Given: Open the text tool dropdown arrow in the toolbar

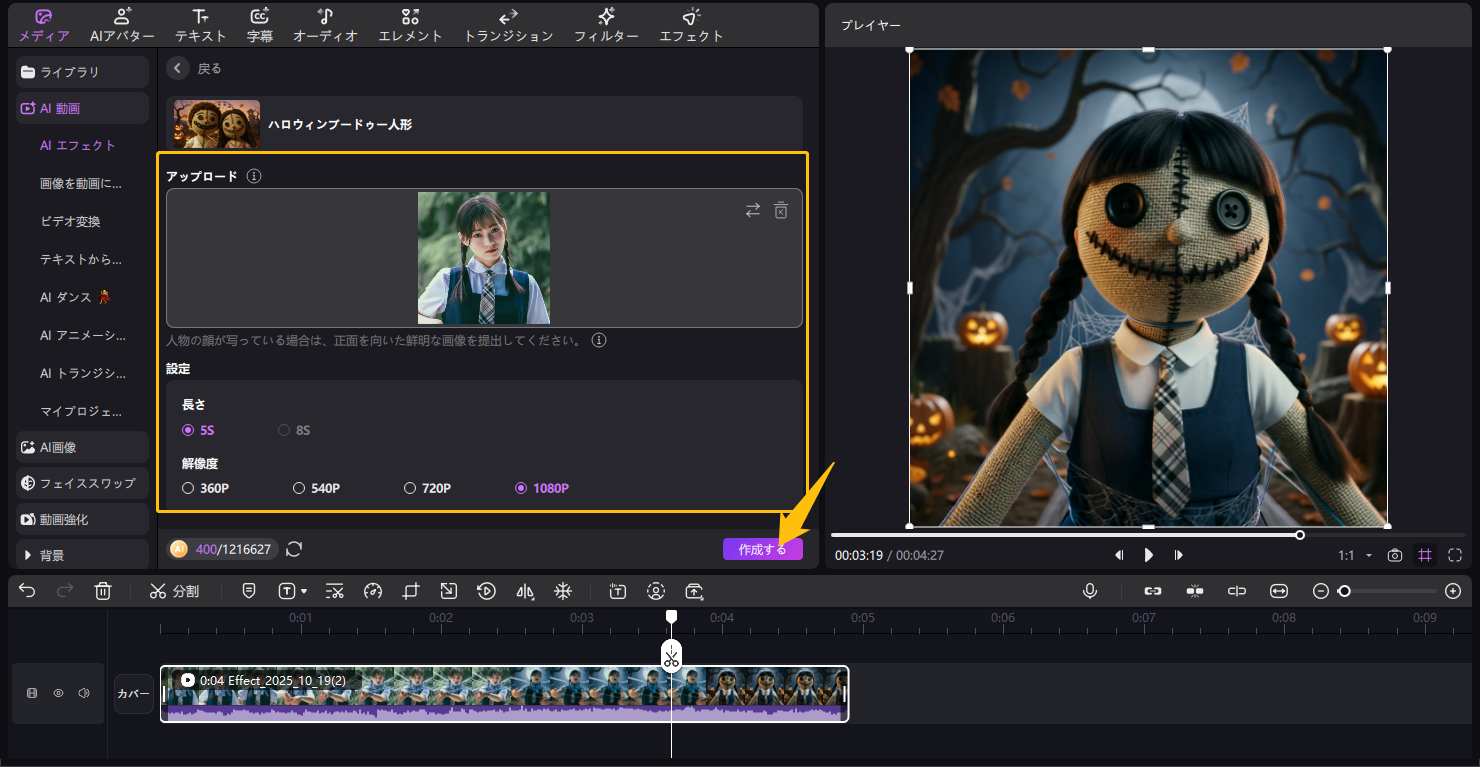Looking at the screenshot, I should tap(304, 591).
